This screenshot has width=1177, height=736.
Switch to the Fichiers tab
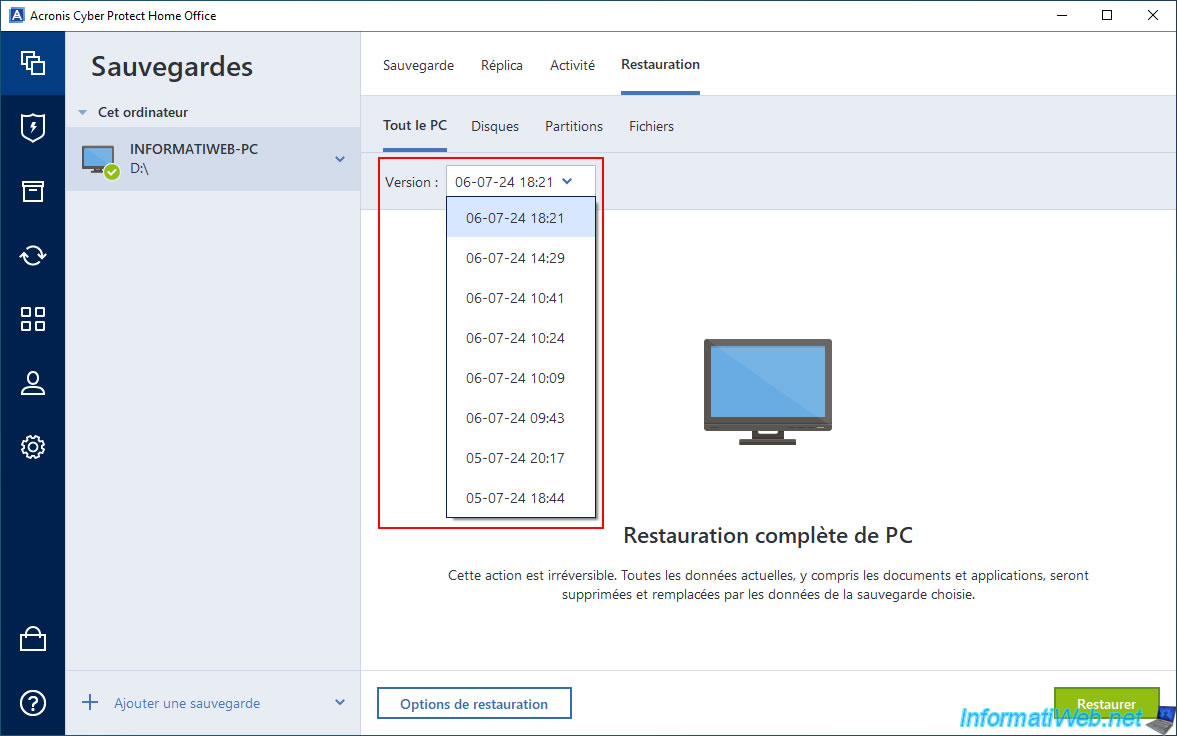tap(651, 126)
